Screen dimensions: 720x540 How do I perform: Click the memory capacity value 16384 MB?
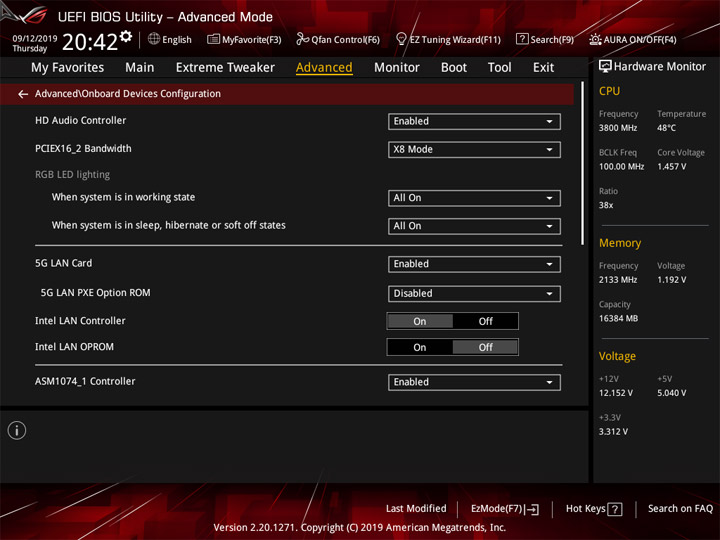pos(618,319)
